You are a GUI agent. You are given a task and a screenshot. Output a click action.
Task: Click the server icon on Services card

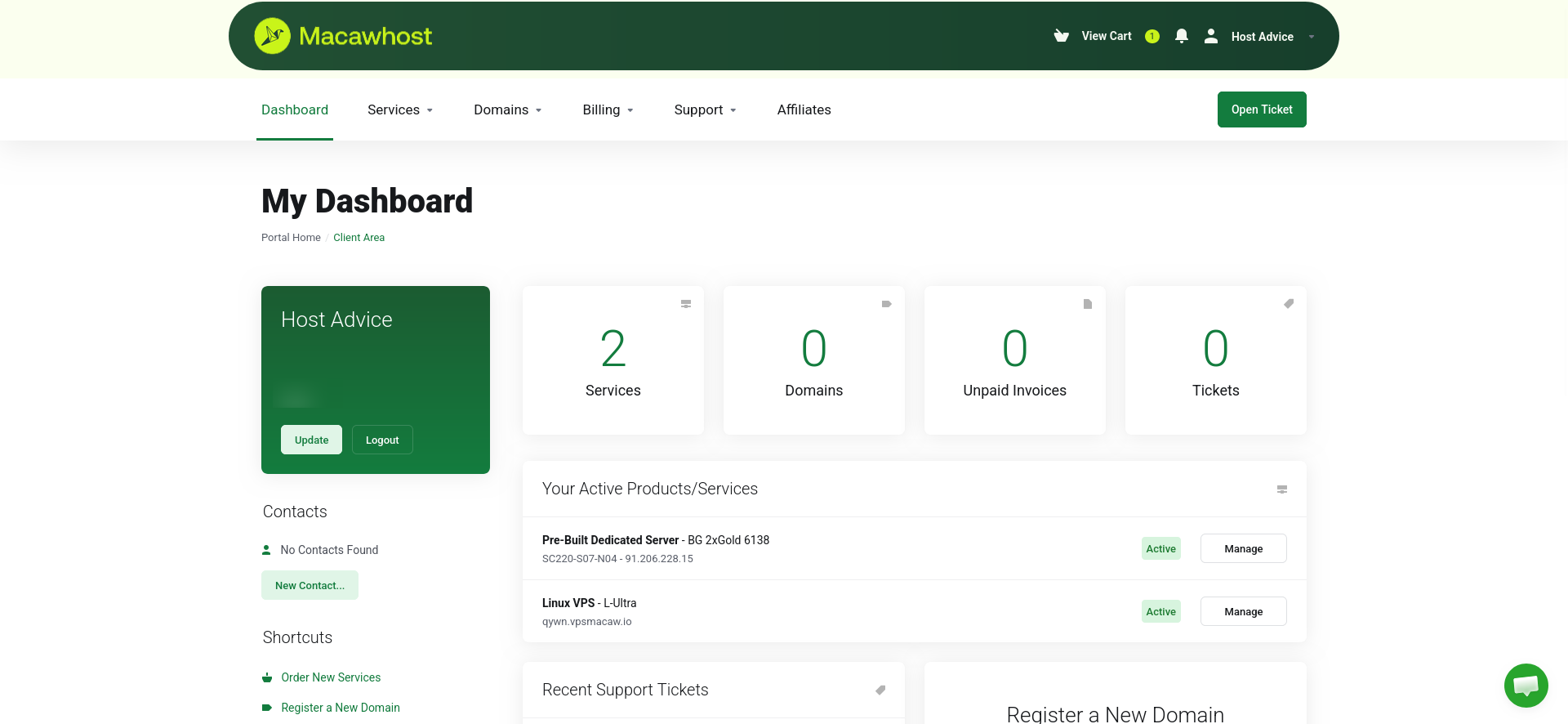[x=686, y=304]
